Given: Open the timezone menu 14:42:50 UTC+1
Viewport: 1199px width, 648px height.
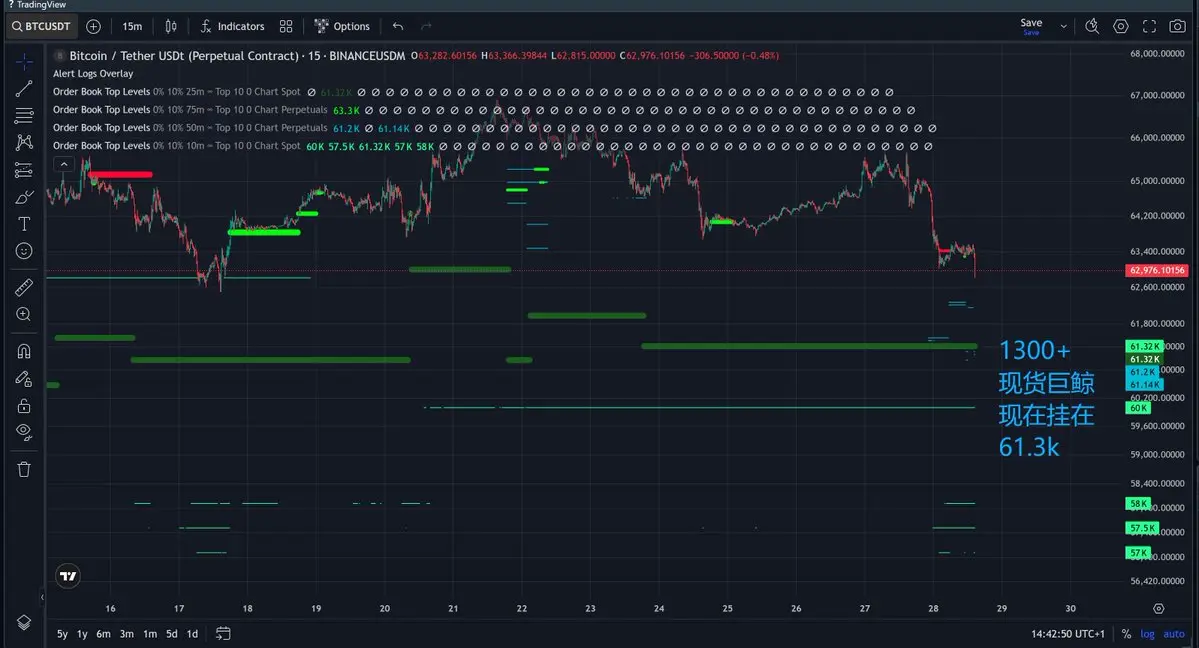Looking at the screenshot, I should pyautogui.click(x=1067, y=633).
